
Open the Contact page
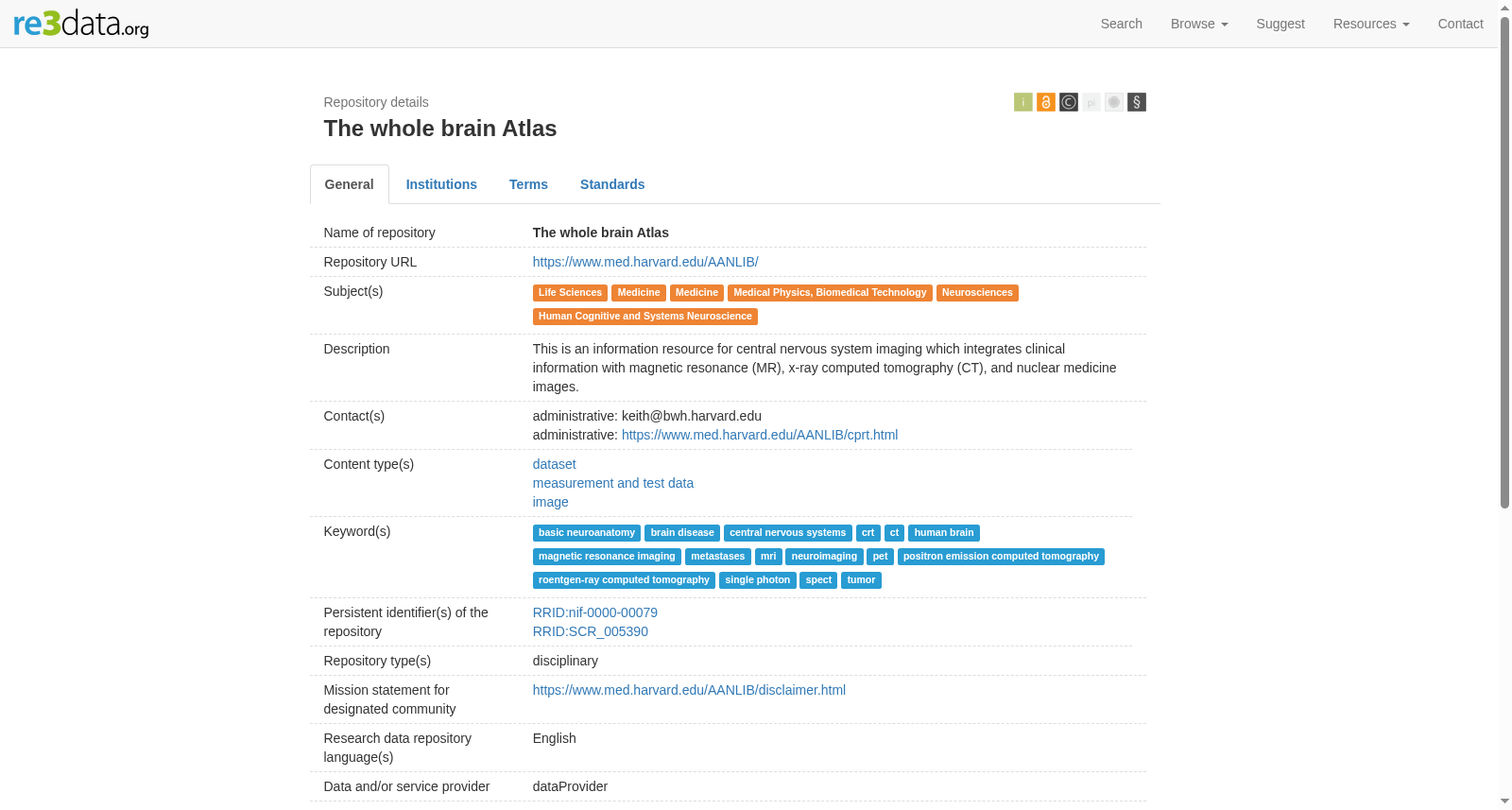(x=1461, y=24)
